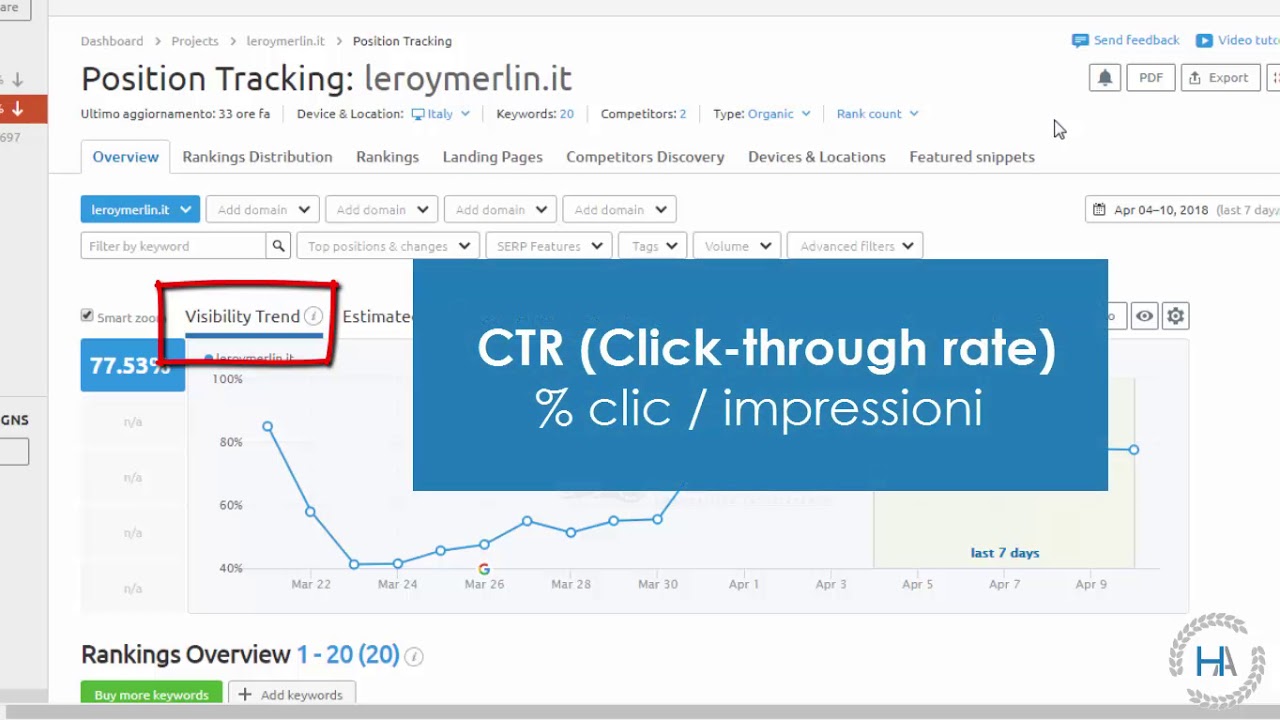The height and width of the screenshot is (720, 1280).
Task: Open the Type Organic dropdown
Action: (779, 114)
